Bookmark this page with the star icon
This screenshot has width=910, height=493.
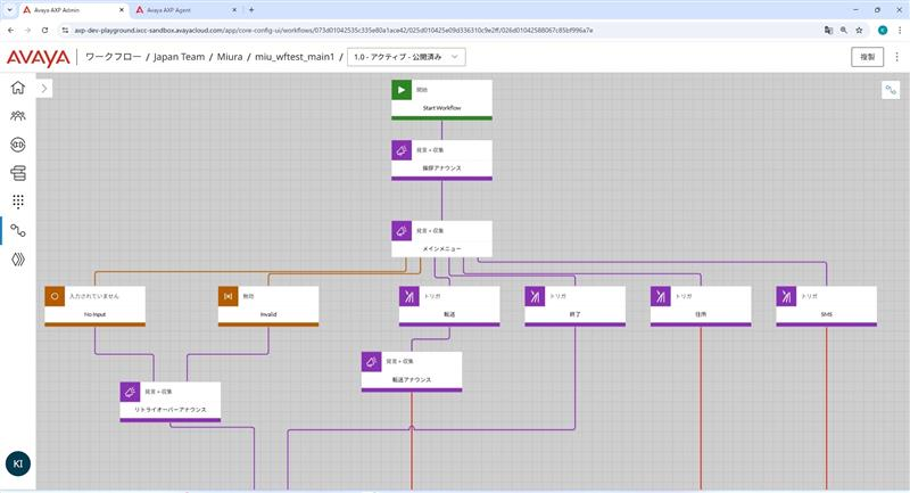pyautogui.click(x=859, y=30)
